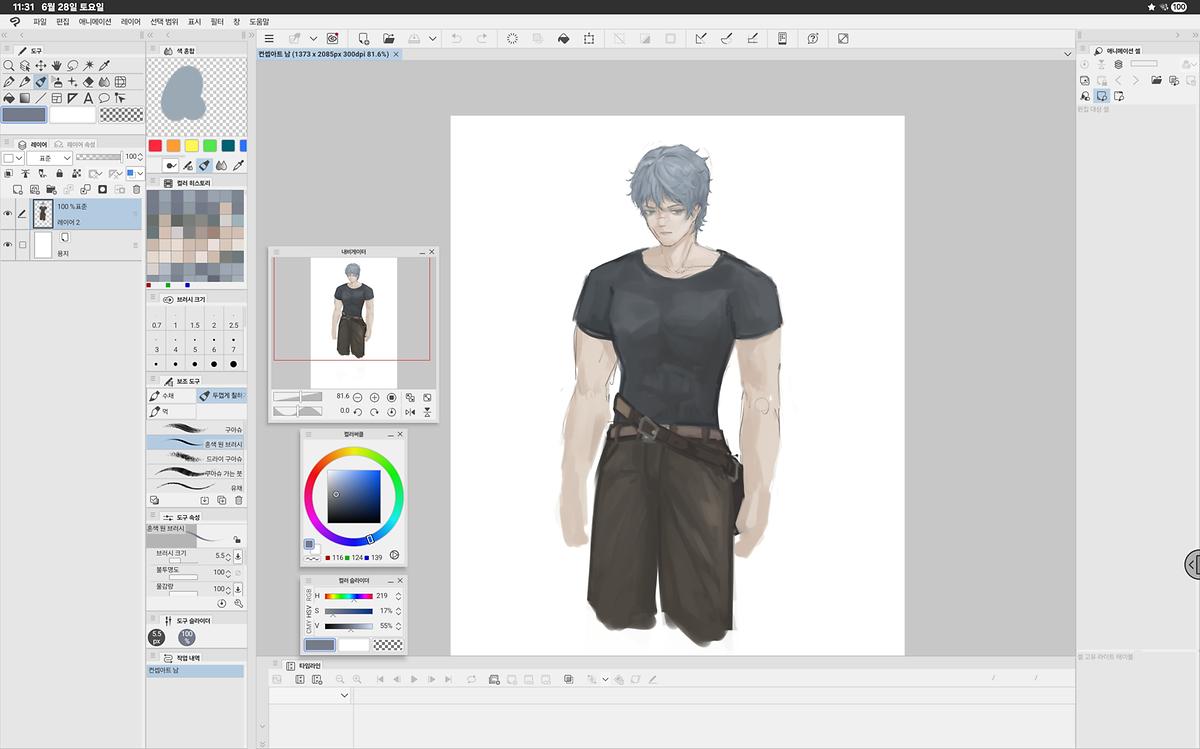
Task: Choose the 유채 brush
Action: point(196,488)
